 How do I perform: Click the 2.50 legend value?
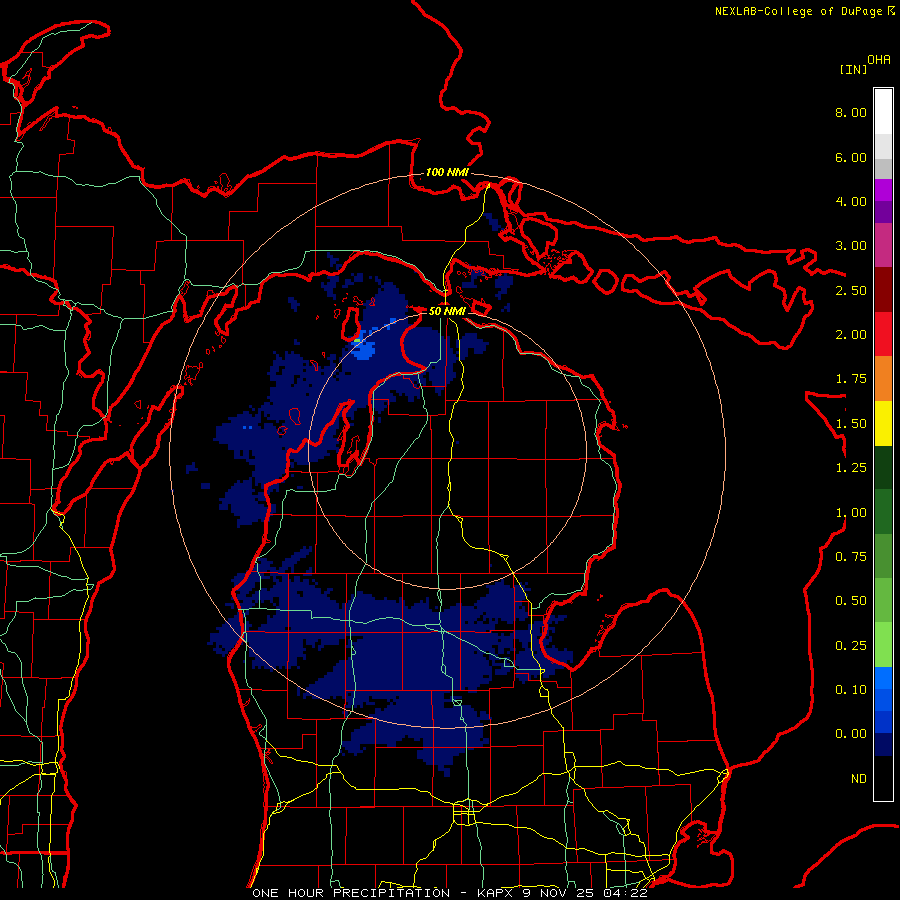tap(851, 290)
